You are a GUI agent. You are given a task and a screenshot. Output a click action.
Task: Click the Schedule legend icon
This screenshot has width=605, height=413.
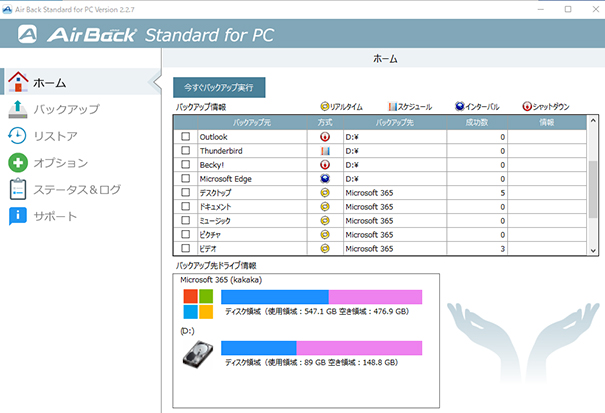[392, 107]
